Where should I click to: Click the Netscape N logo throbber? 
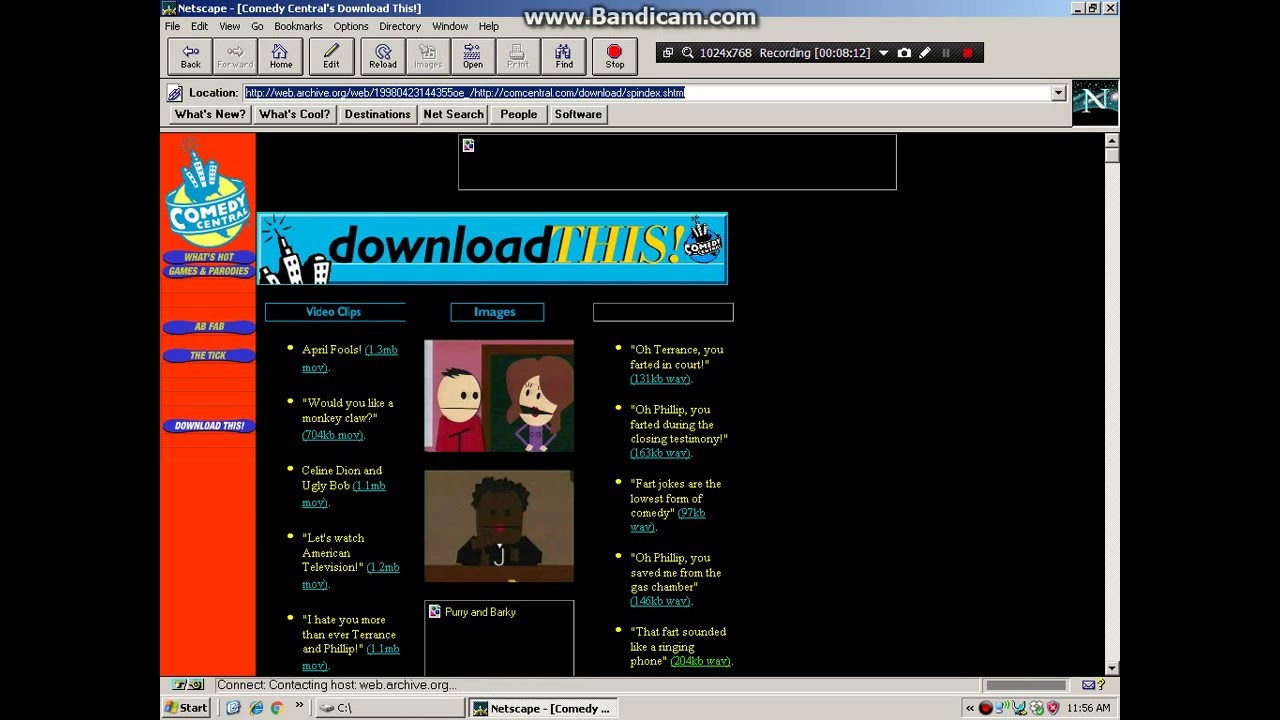1095,102
